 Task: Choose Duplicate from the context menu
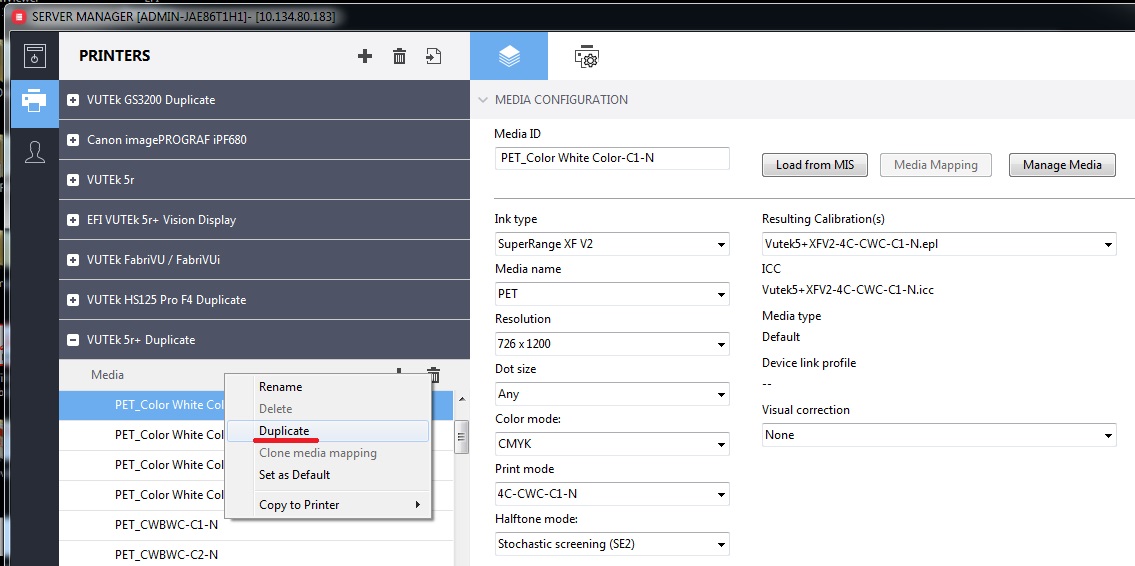pos(284,431)
